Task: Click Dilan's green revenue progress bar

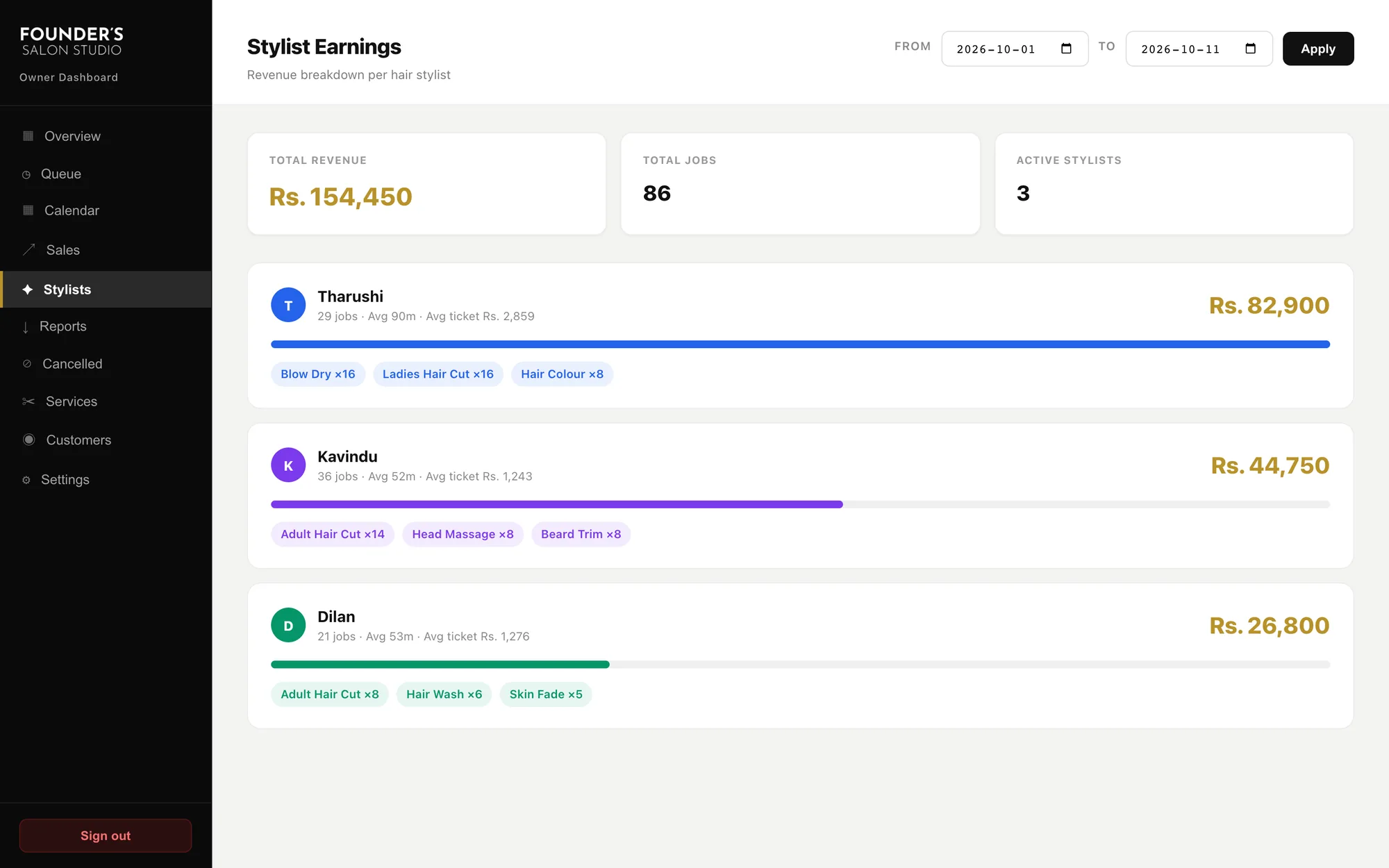Action: tap(440, 665)
